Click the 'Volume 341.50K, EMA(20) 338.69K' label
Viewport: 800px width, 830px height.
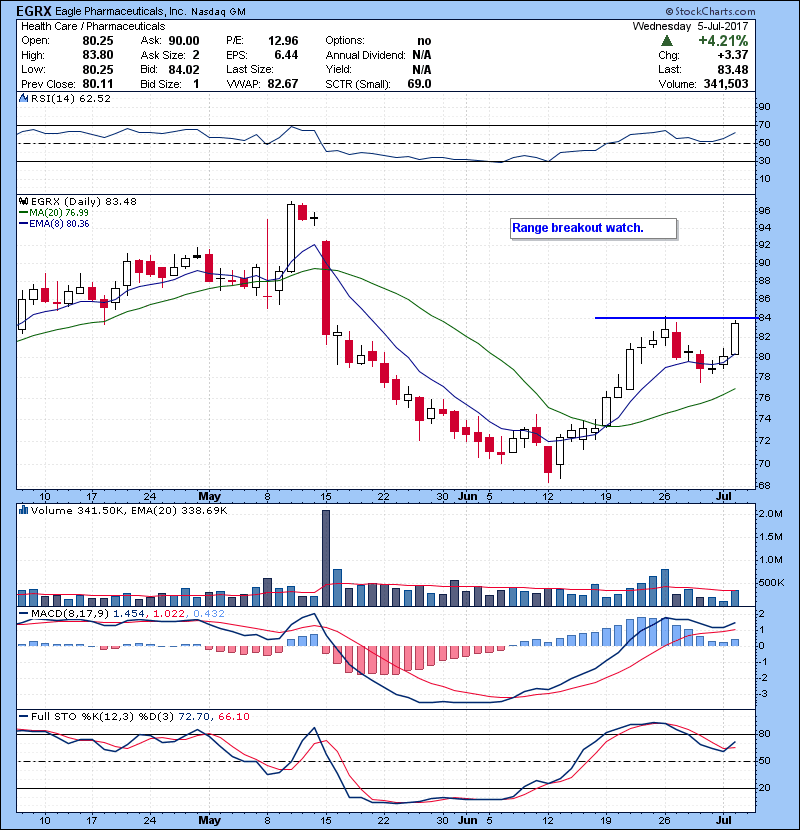129,511
